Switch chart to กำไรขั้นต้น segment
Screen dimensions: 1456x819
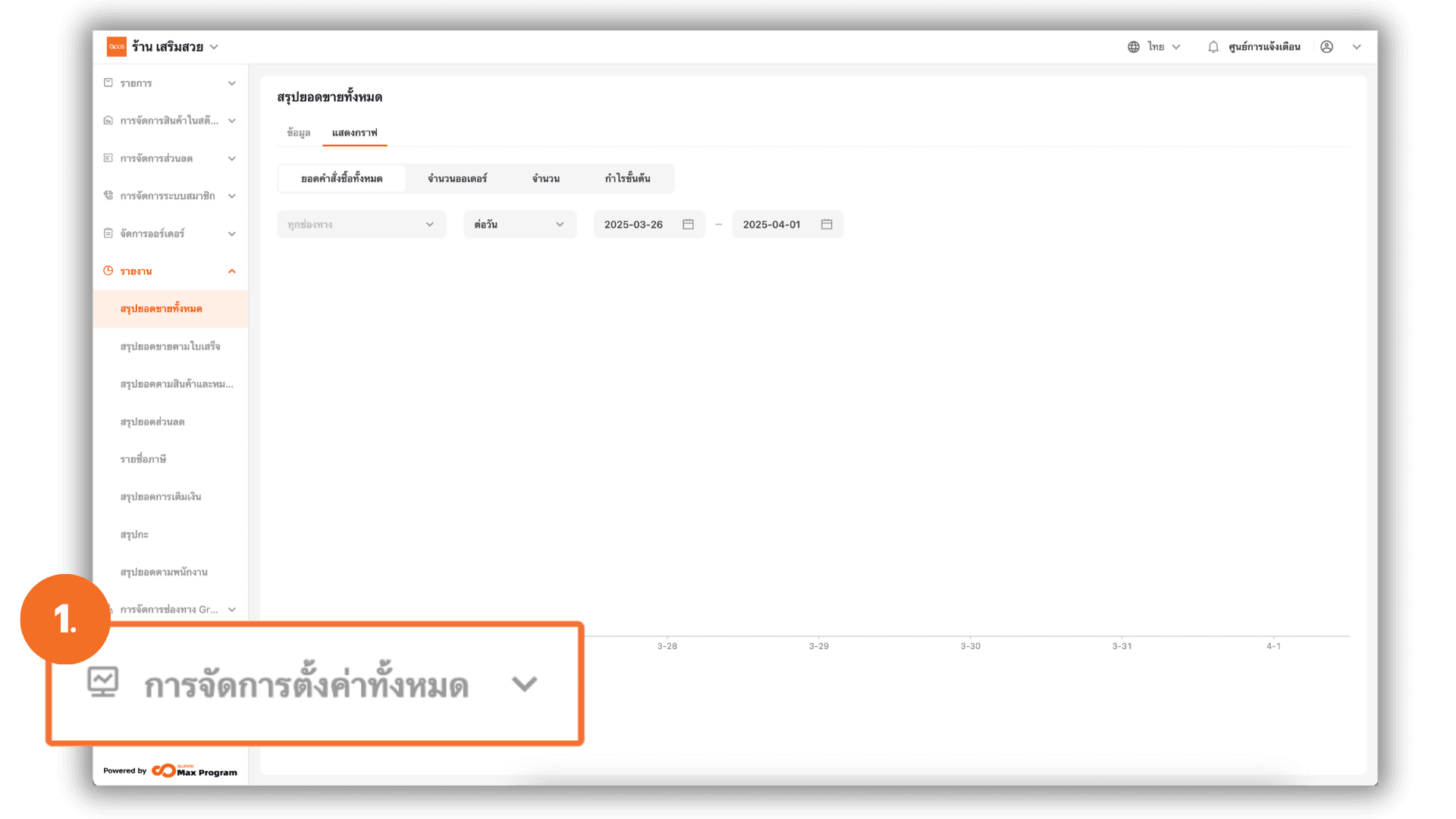627,179
